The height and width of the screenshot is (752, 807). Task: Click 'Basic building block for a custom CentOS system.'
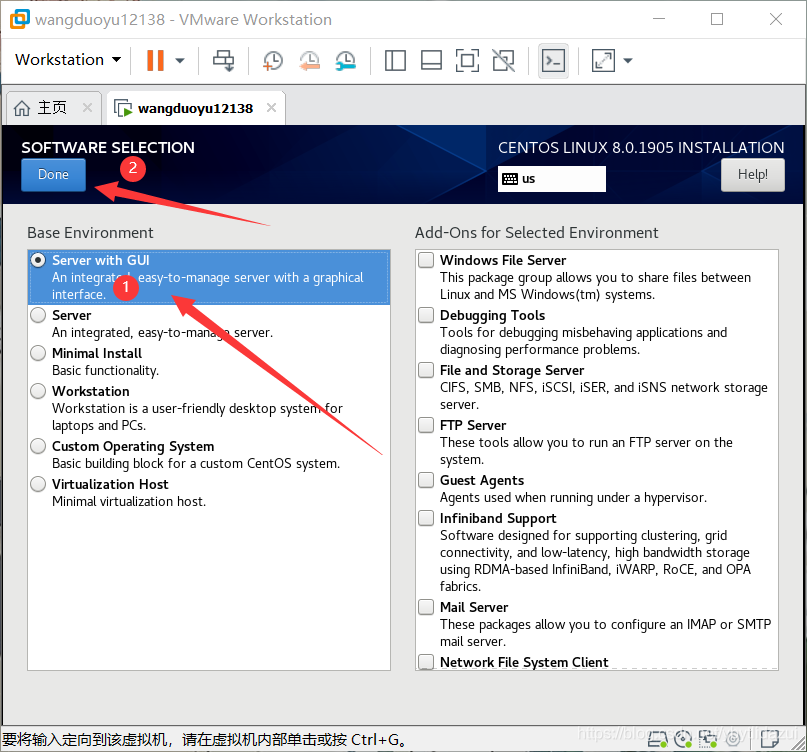[196, 463]
